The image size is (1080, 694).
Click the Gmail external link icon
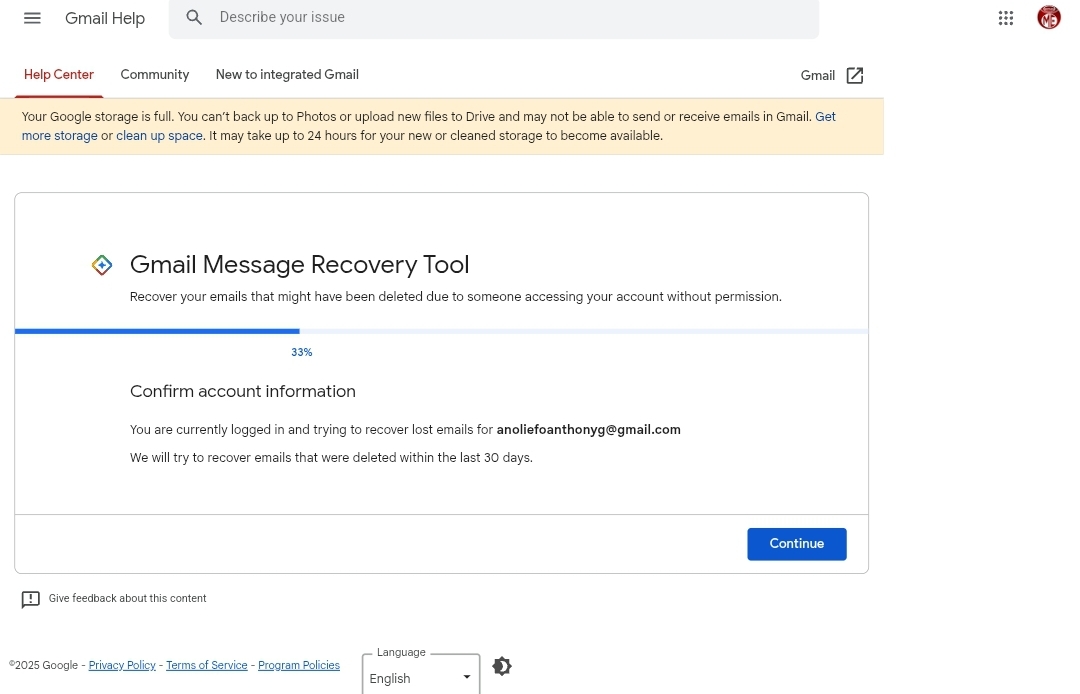click(x=855, y=75)
